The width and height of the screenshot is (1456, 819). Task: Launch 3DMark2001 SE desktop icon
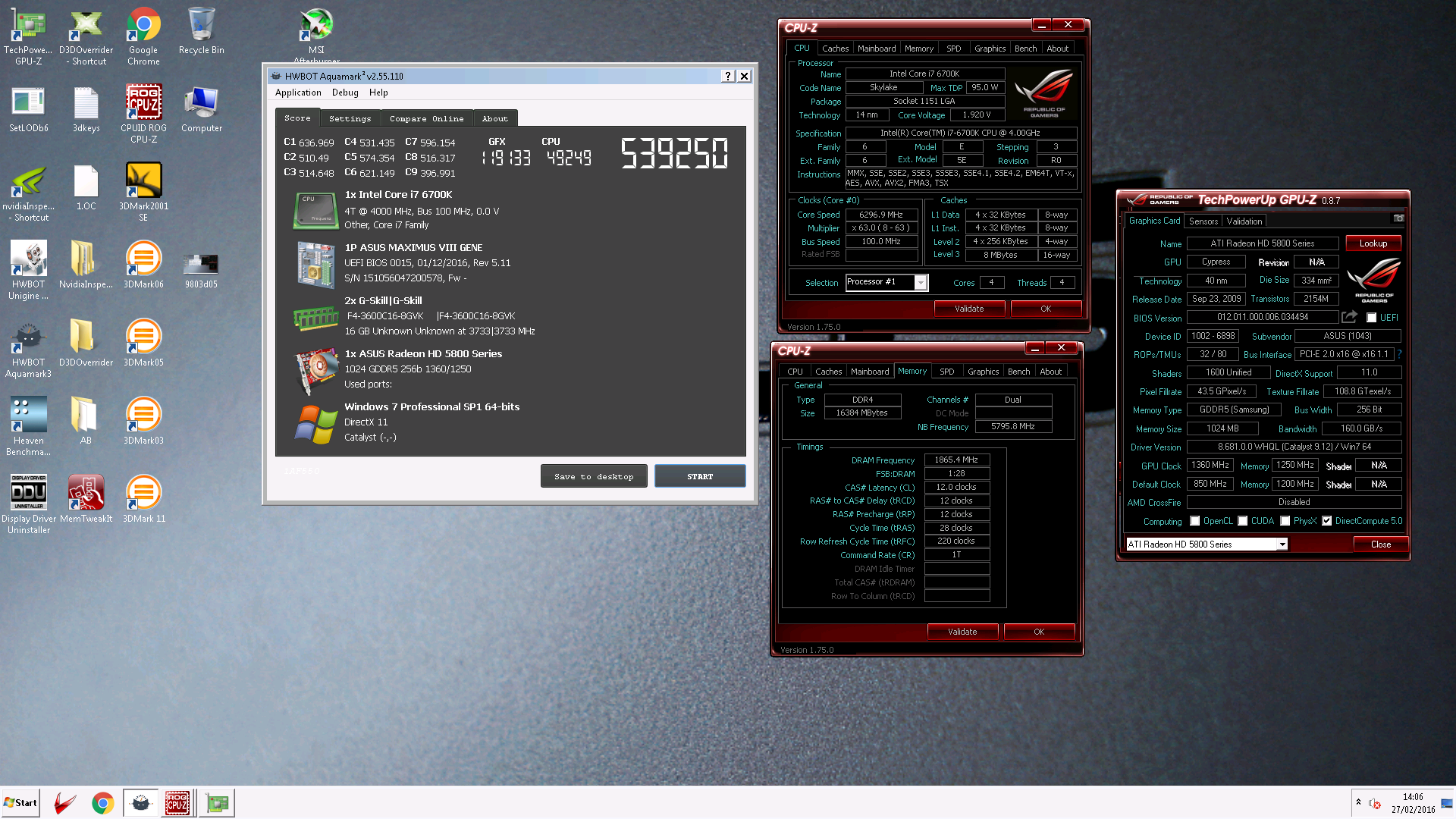point(143,193)
